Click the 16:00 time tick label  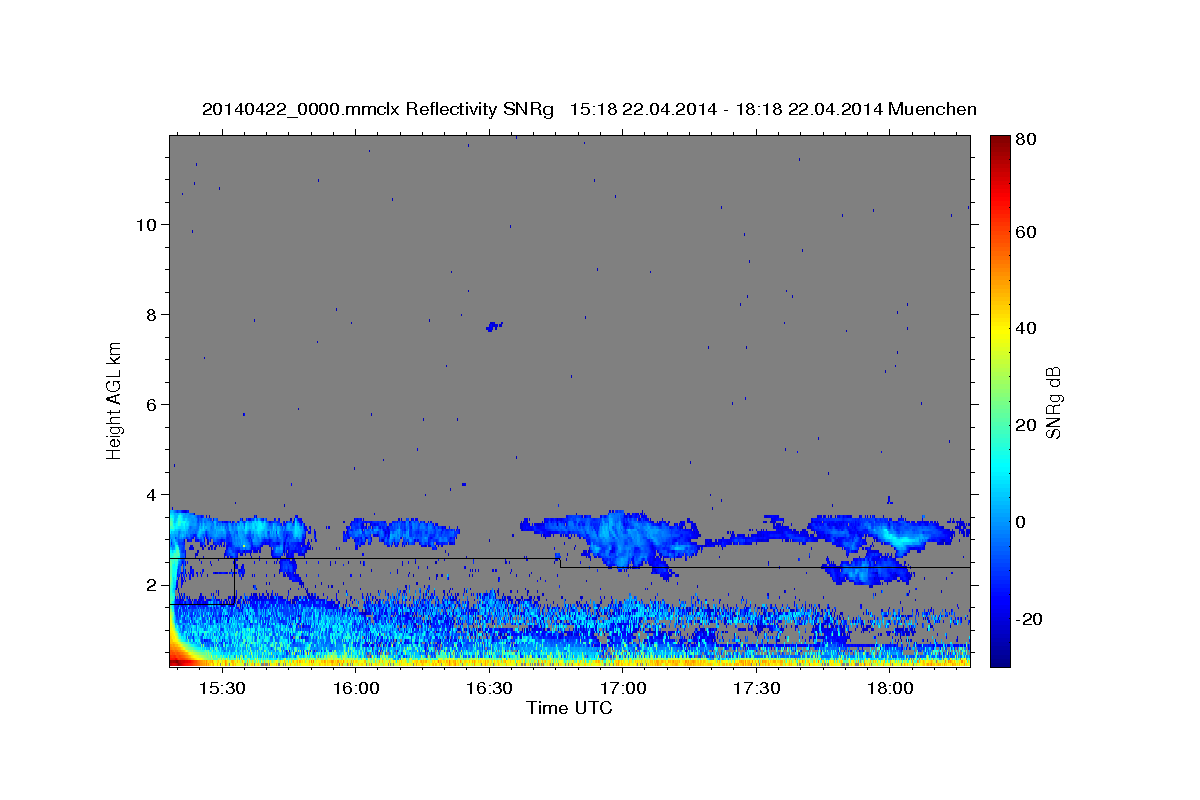pos(355,689)
